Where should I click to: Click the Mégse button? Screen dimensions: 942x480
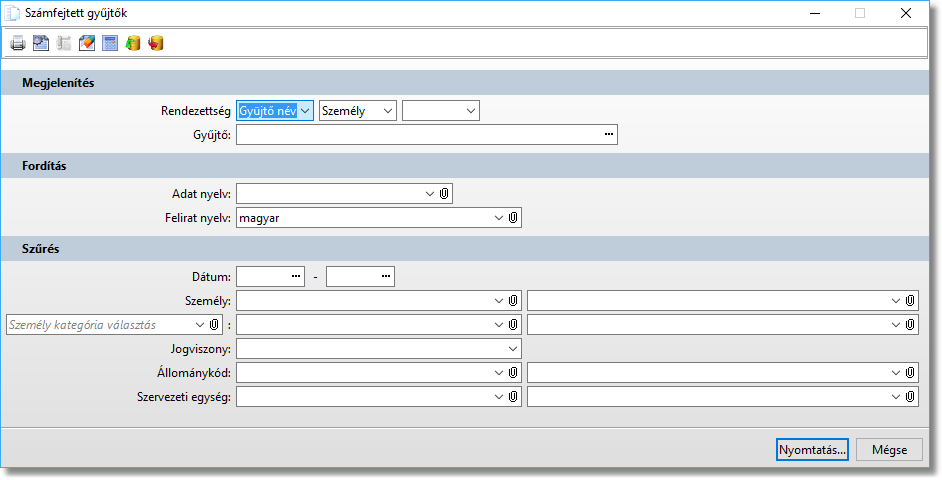click(888, 450)
